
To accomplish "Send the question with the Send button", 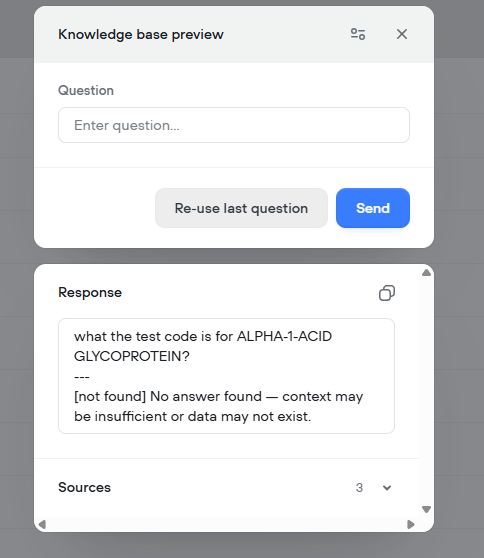I will (x=373, y=208).
